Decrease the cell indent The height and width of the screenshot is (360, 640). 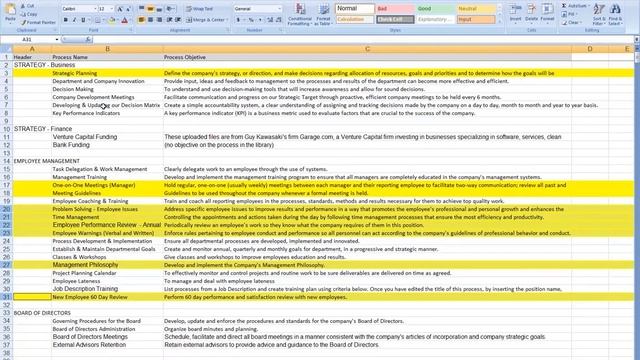pyautogui.click(x=169, y=20)
